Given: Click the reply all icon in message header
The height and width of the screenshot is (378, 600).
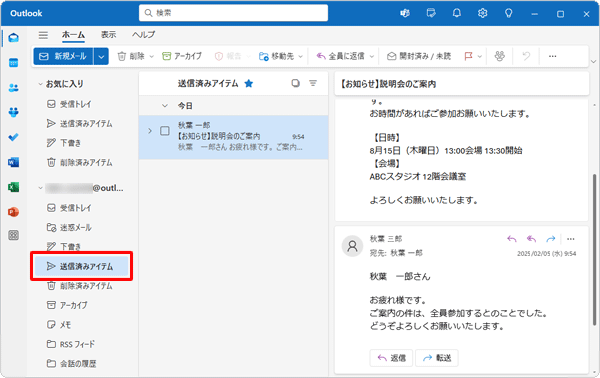Looking at the screenshot, I should pos(532,239).
